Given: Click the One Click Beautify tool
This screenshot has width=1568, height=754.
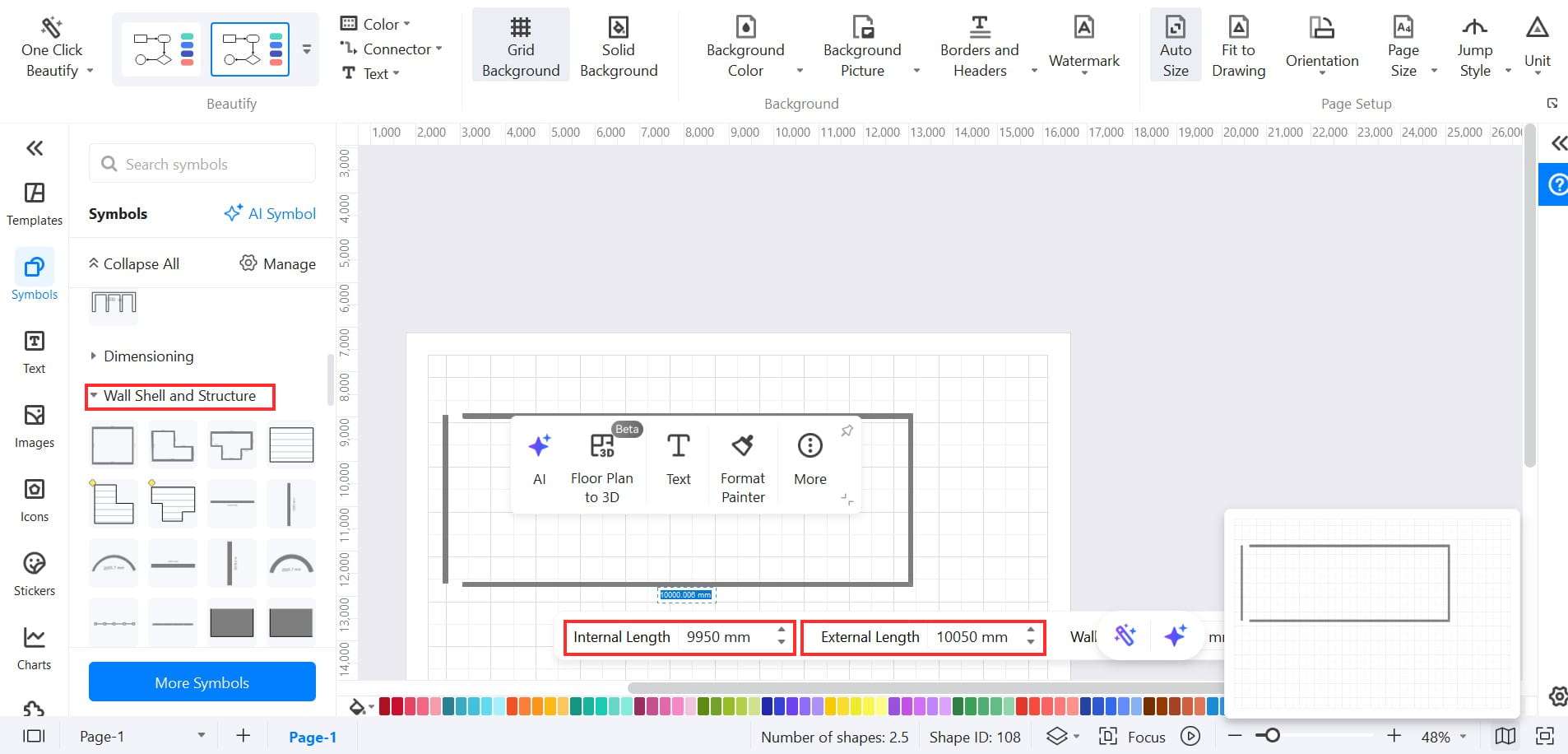Looking at the screenshot, I should (52, 48).
